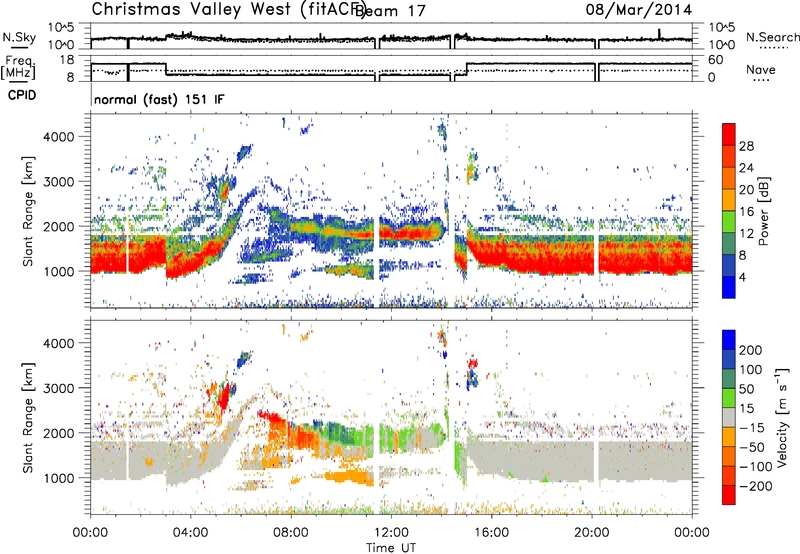Click the '3000' tick on the velocity panel
Image resolution: width=800 pixels, height=554 pixels.
pyautogui.click(x=58, y=388)
